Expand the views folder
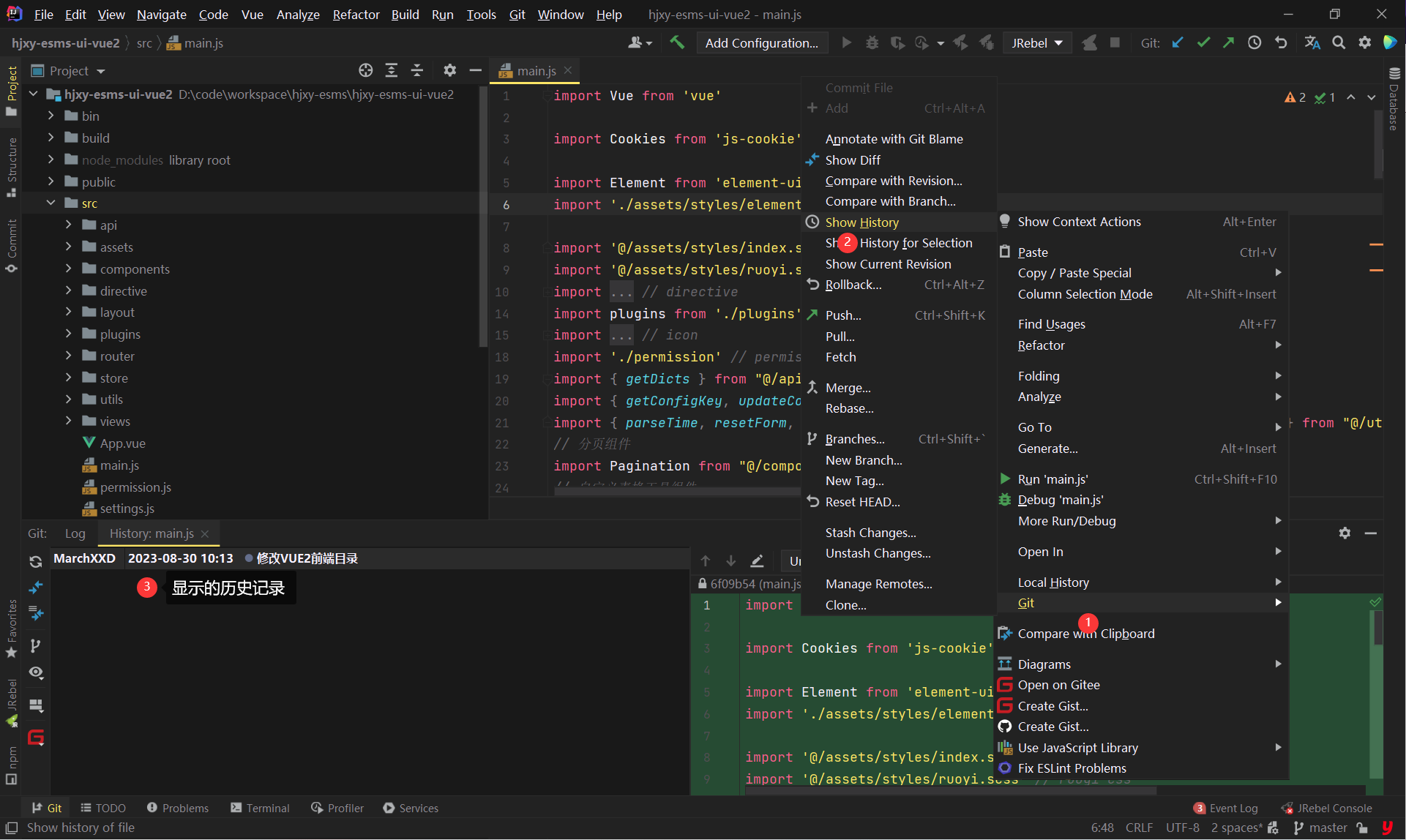The image size is (1406, 840). click(x=69, y=421)
